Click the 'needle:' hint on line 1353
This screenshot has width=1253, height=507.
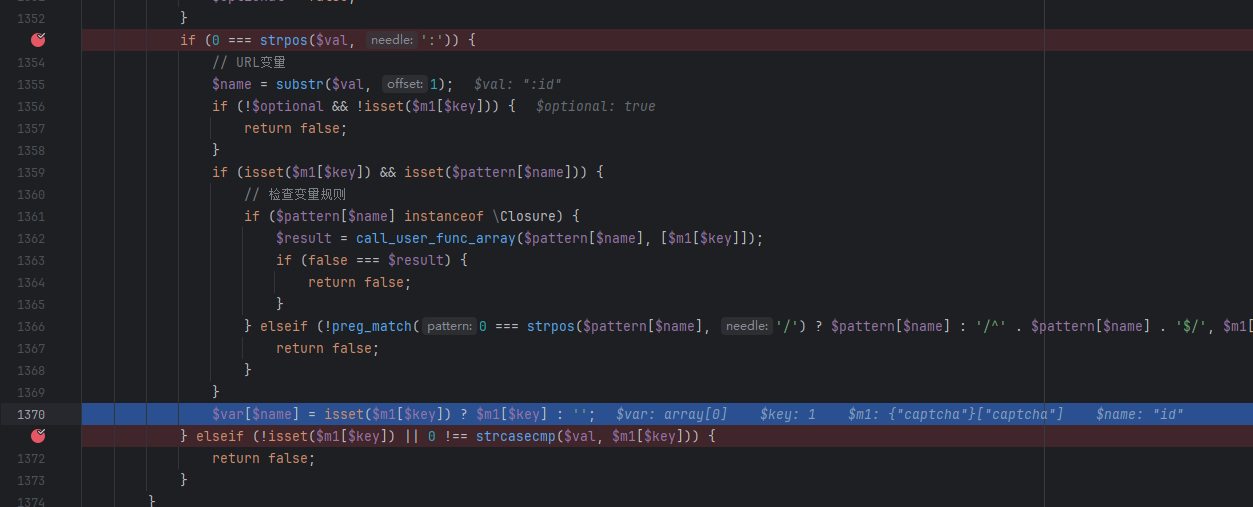[x=391, y=40]
